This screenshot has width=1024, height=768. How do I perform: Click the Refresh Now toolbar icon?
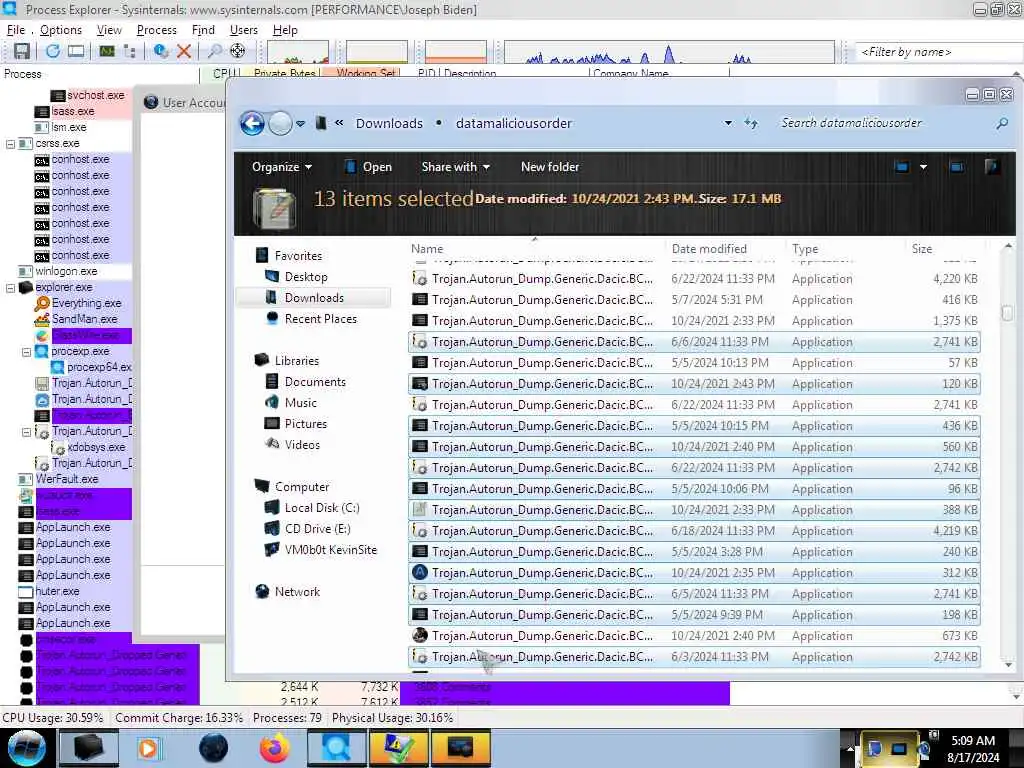53,52
